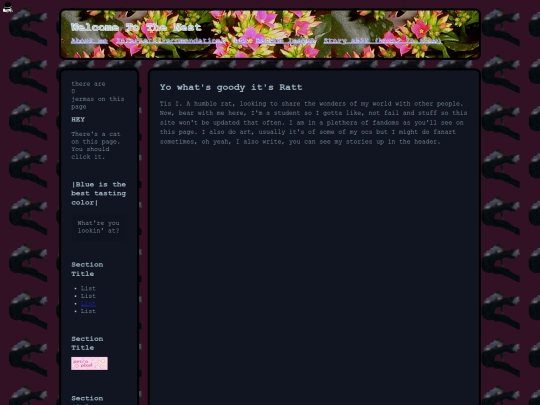The image size is (540, 405).
Task: Click the pink pixel badge button in sidebar
Action: pos(90,363)
